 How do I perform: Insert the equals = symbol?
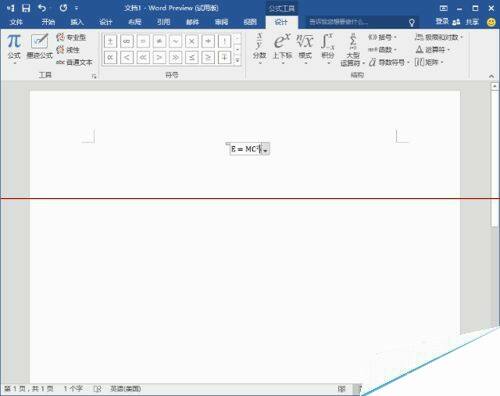143,41
